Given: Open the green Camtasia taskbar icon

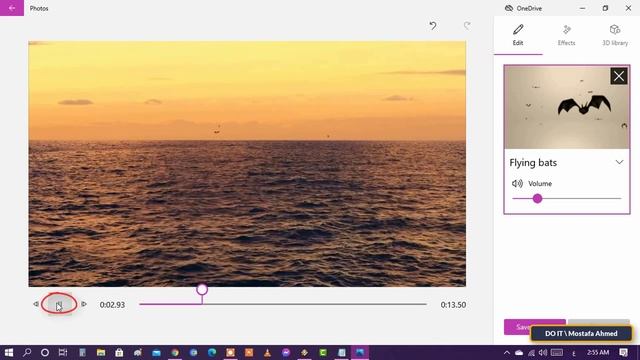Looking at the screenshot, I should (x=323, y=352).
